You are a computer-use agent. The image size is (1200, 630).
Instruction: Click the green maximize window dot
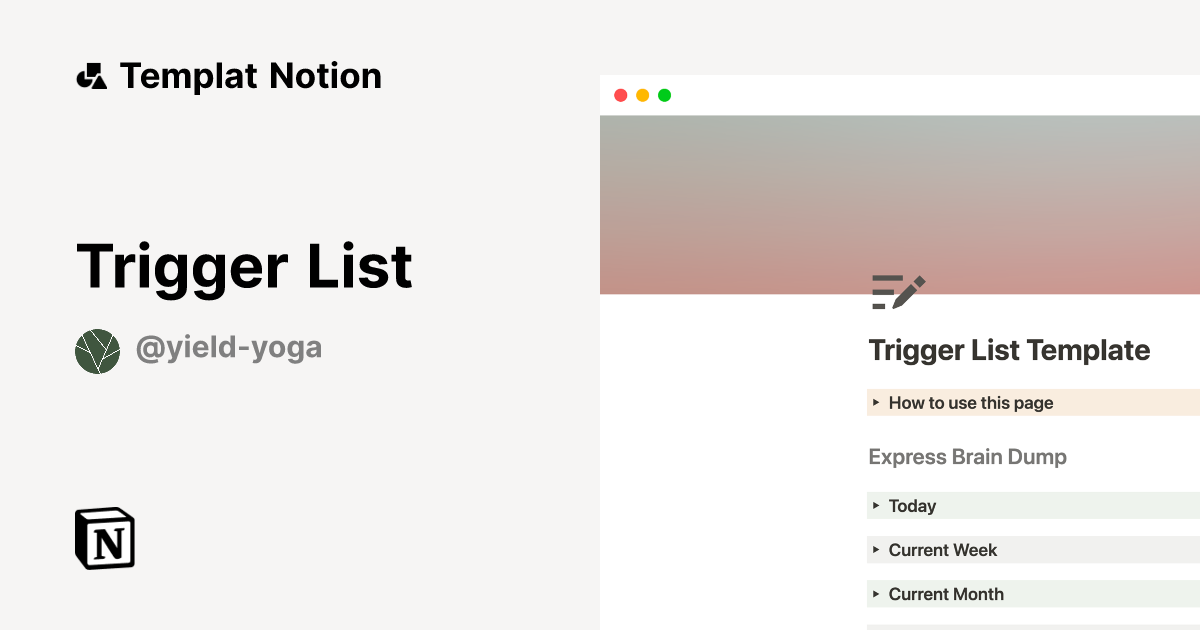tap(664, 95)
